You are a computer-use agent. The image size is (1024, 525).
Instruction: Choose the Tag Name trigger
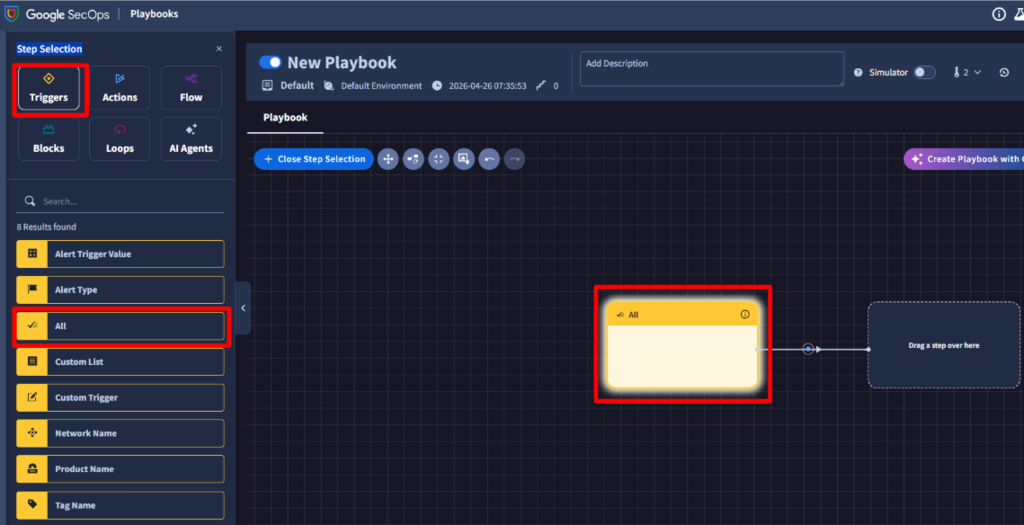[x=120, y=505]
